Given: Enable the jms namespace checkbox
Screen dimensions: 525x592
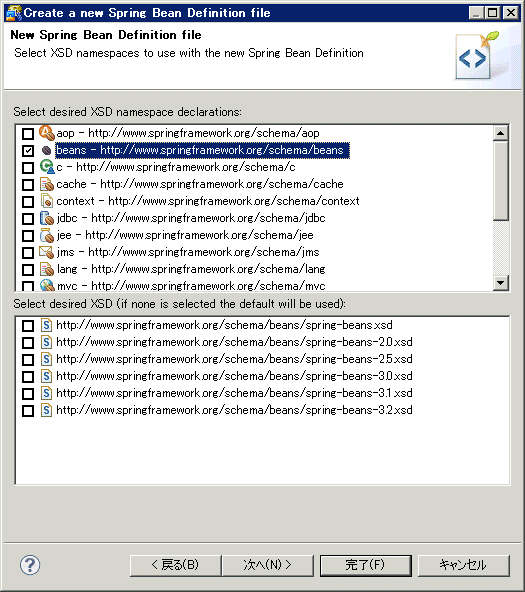Looking at the screenshot, I should point(28,253).
